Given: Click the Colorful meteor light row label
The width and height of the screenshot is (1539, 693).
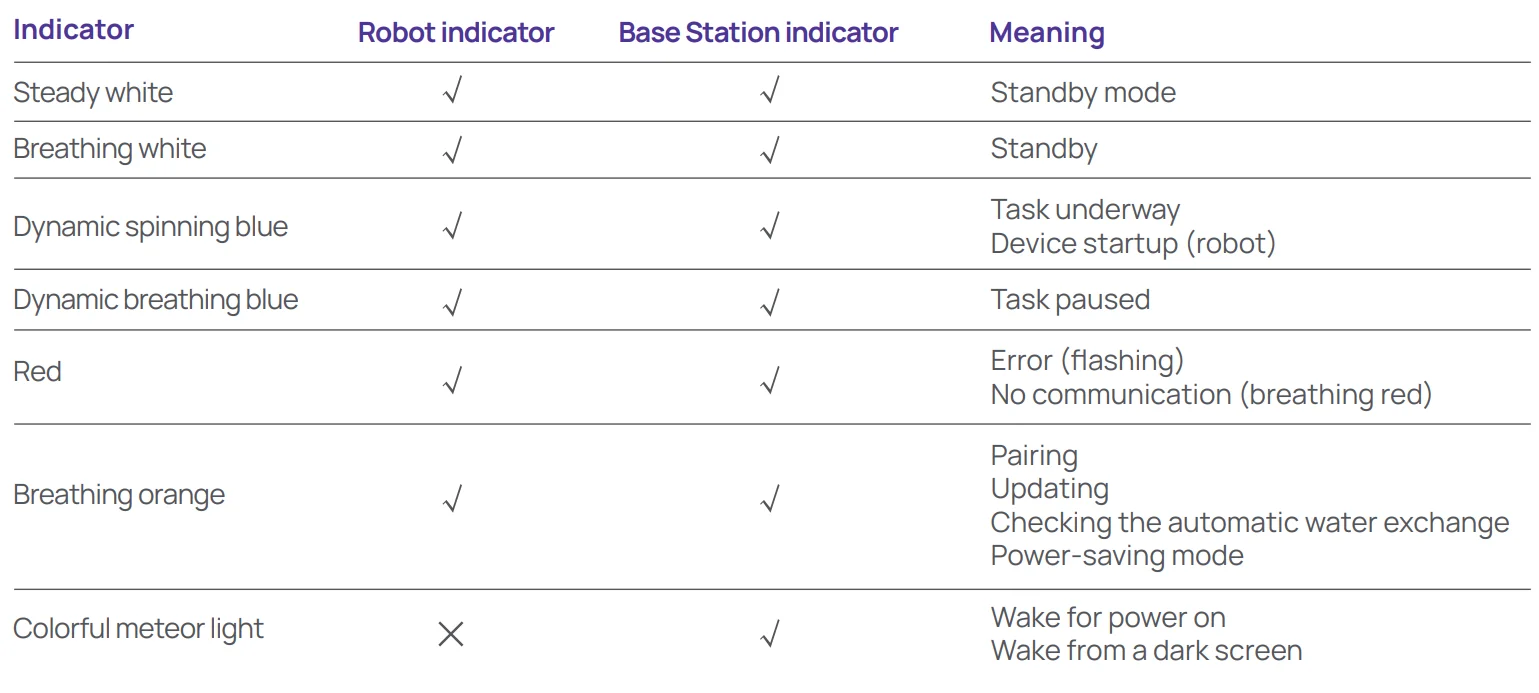Looking at the screenshot, I should click(138, 629).
